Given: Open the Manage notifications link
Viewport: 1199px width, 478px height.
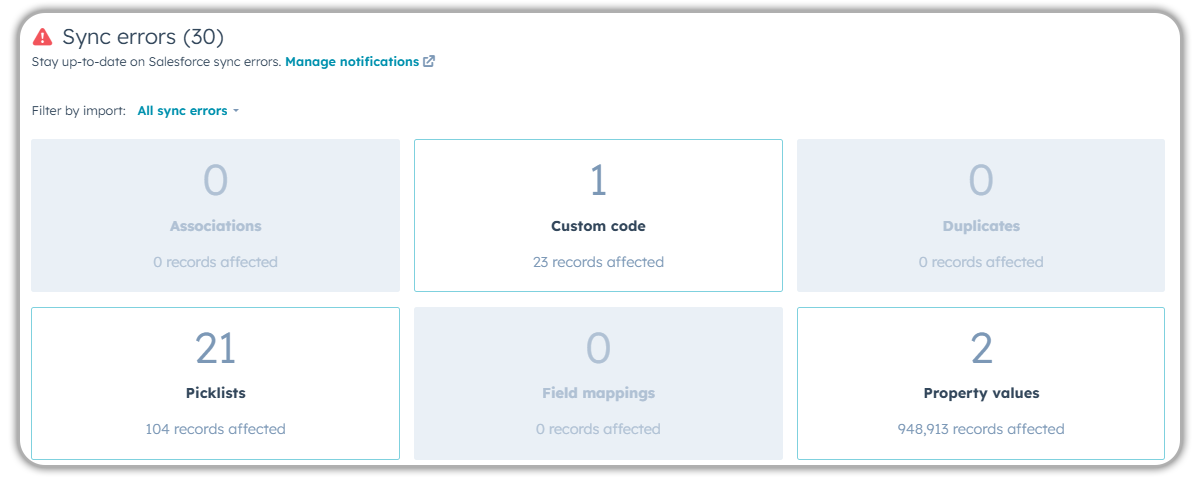Looking at the screenshot, I should click(x=352, y=62).
